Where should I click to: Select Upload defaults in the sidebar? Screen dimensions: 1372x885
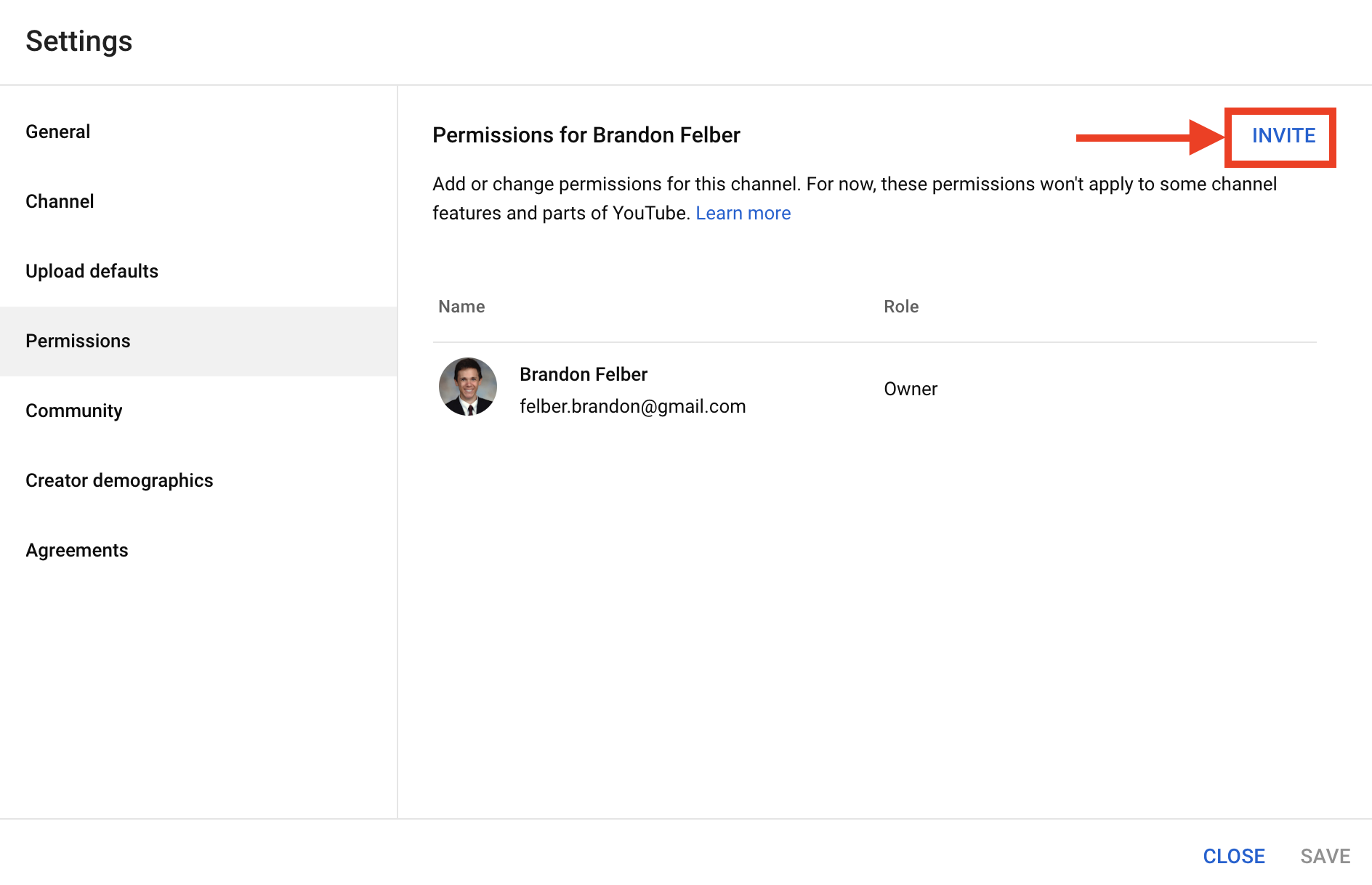point(198,271)
